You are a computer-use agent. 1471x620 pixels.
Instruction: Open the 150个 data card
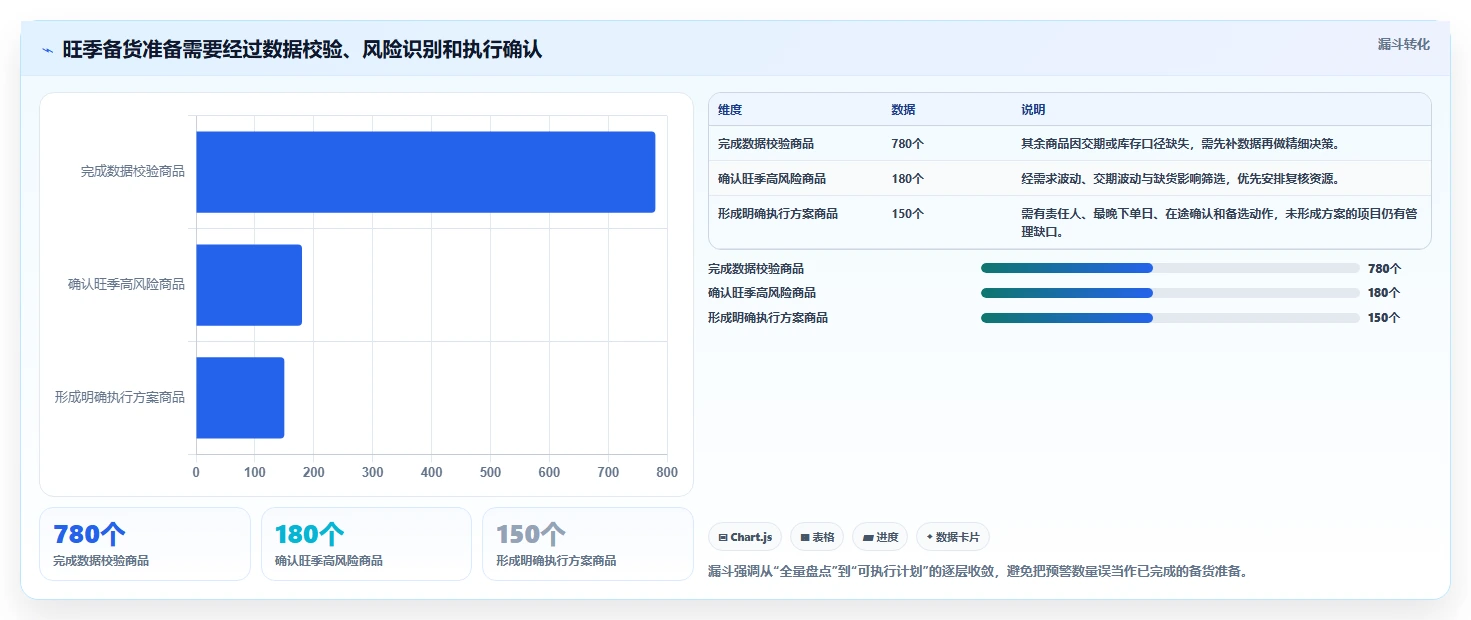coord(588,544)
